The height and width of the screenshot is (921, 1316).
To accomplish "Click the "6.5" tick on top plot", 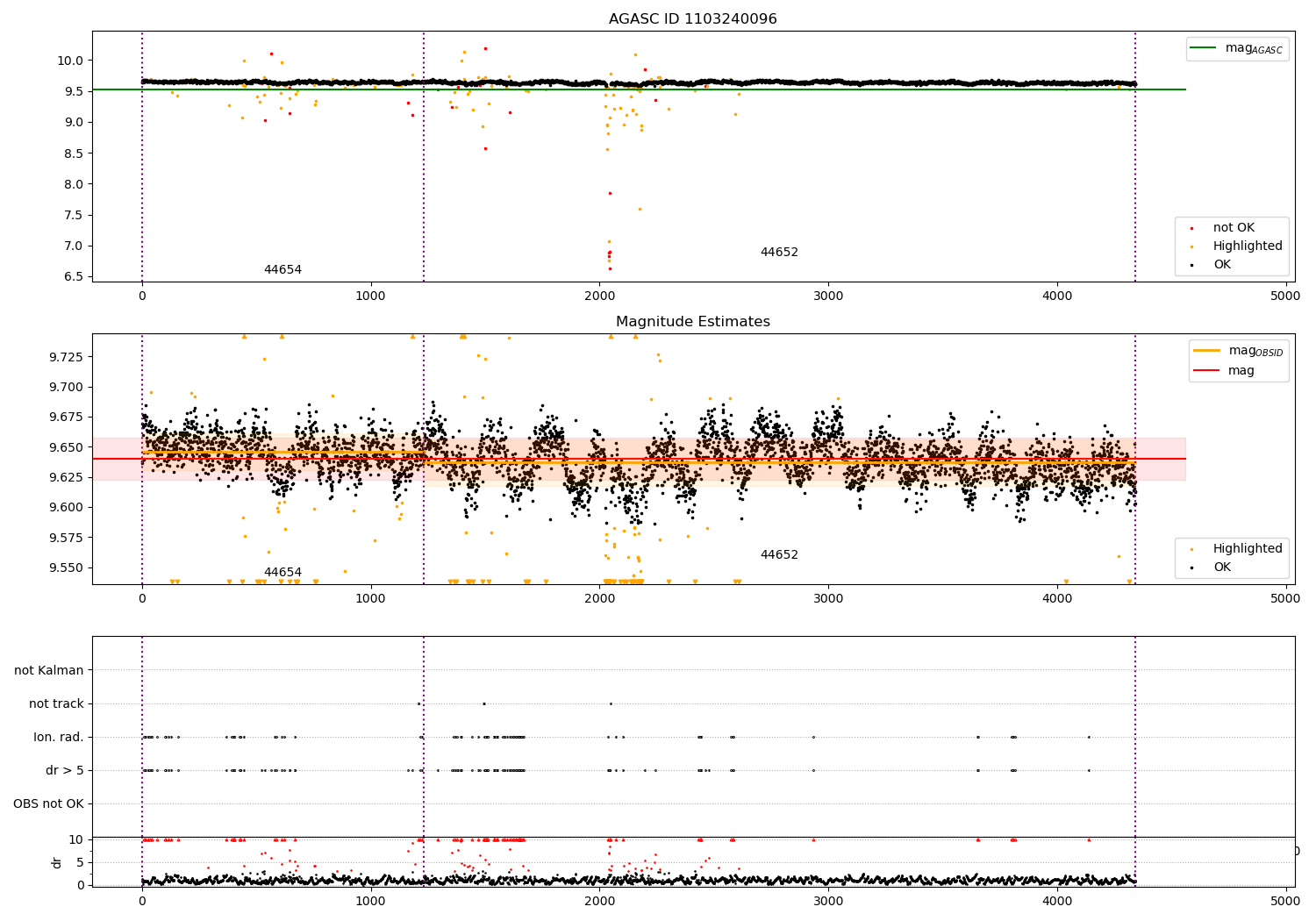I will pos(74,276).
